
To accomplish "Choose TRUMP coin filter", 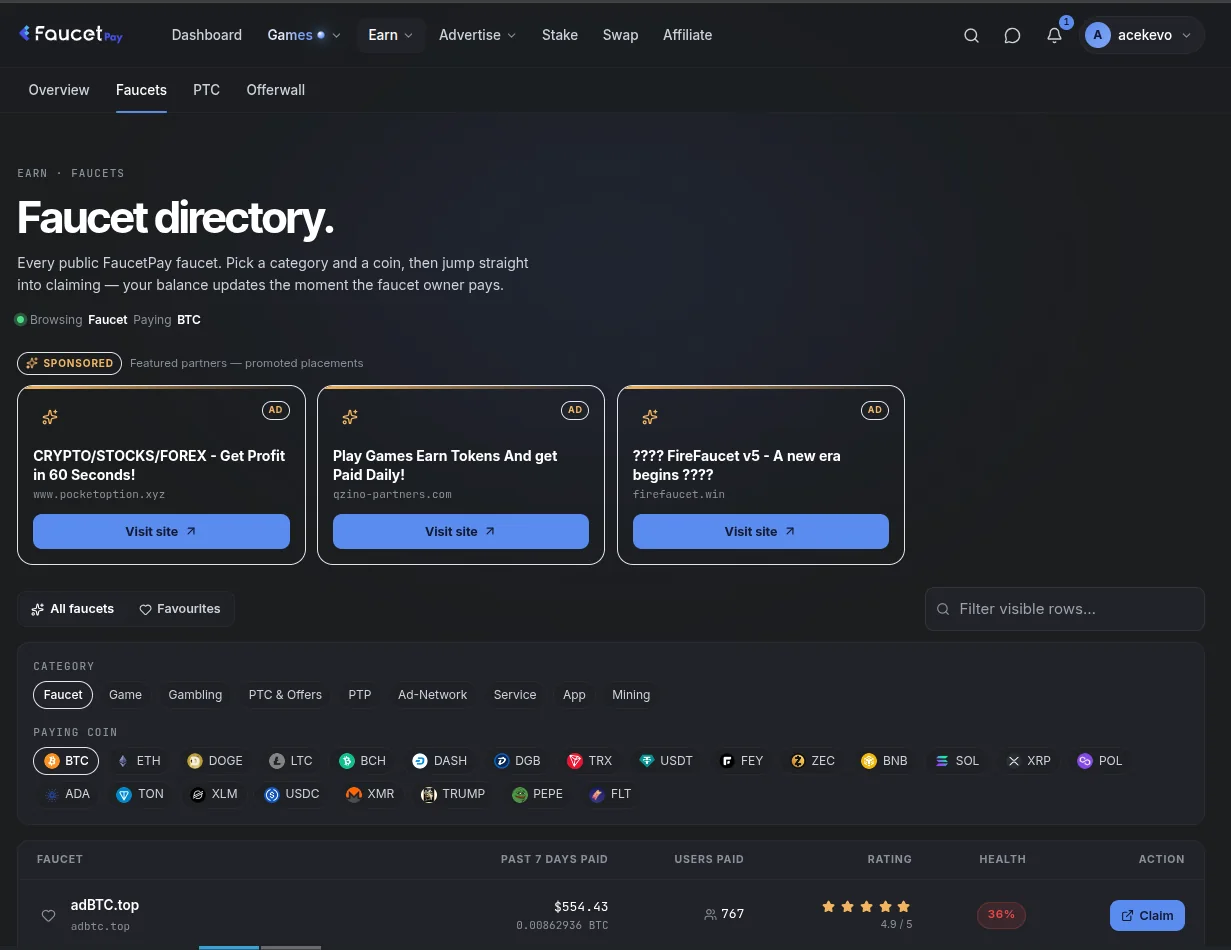I will click(453, 794).
